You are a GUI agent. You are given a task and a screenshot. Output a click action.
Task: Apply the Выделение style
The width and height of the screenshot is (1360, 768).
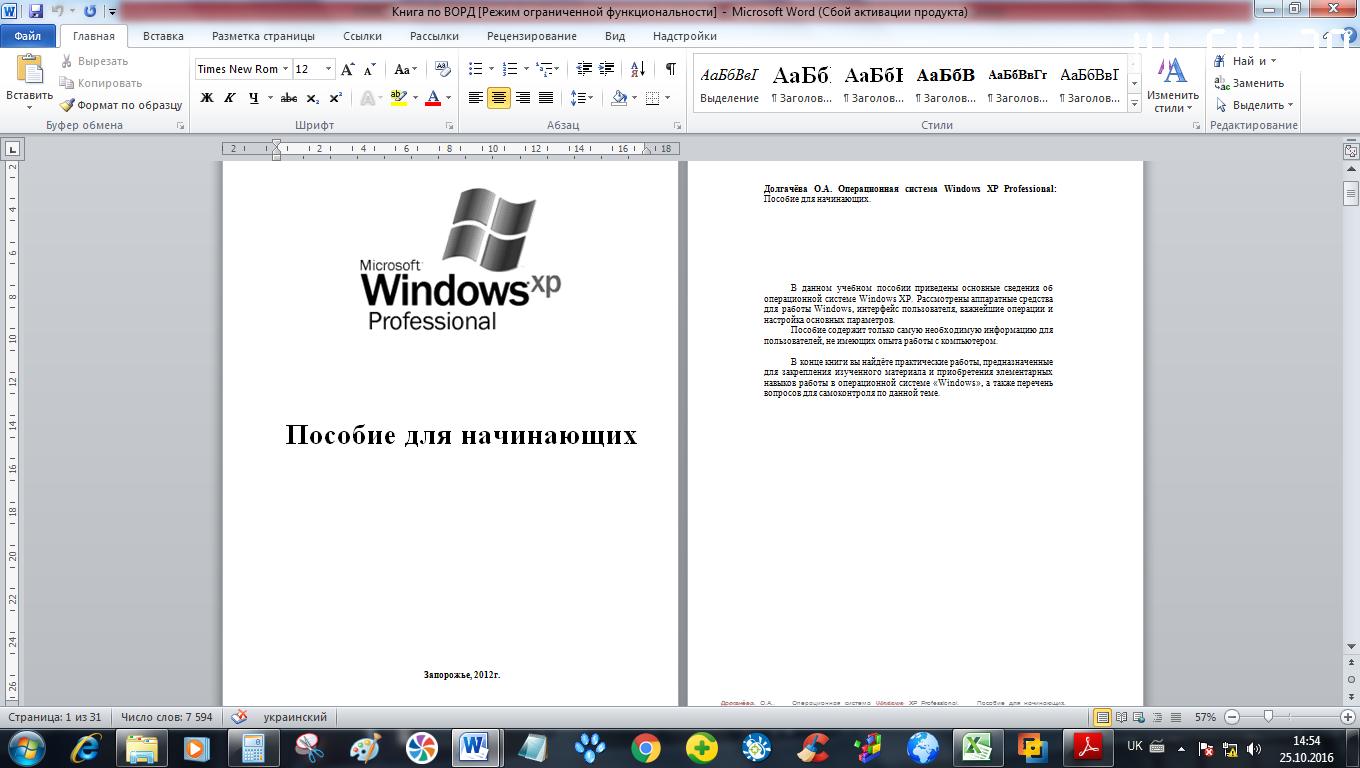tap(729, 83)
